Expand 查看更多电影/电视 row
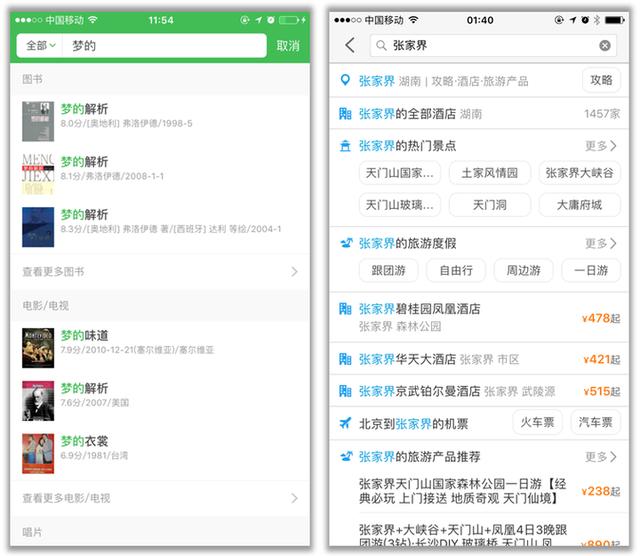Image resolution: width=640 pixels, height=556 pixels. (x=160, y=498)
